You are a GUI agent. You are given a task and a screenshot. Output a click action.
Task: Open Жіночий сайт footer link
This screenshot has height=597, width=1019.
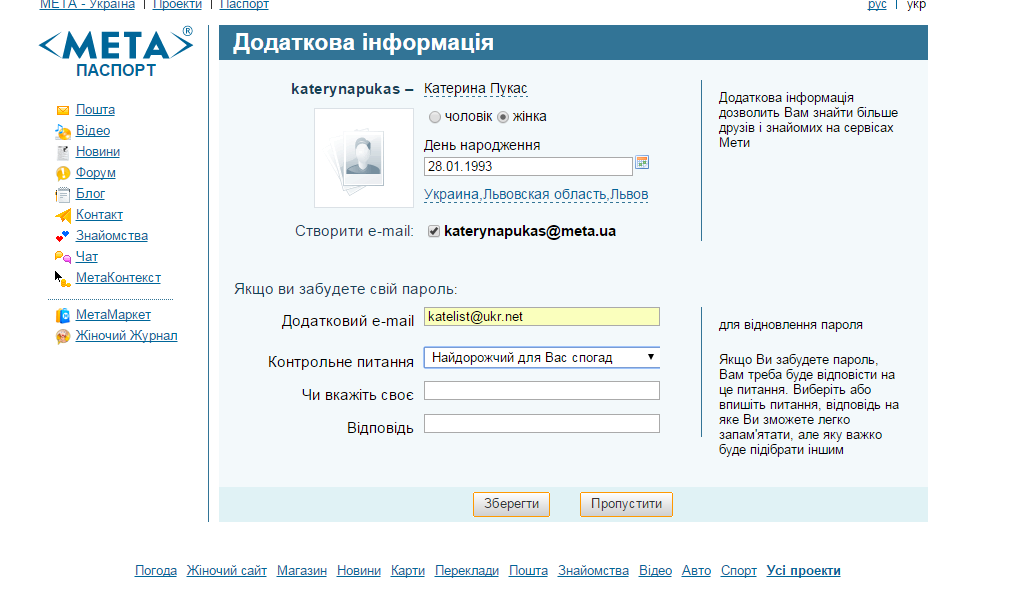(x=227, y=570)
